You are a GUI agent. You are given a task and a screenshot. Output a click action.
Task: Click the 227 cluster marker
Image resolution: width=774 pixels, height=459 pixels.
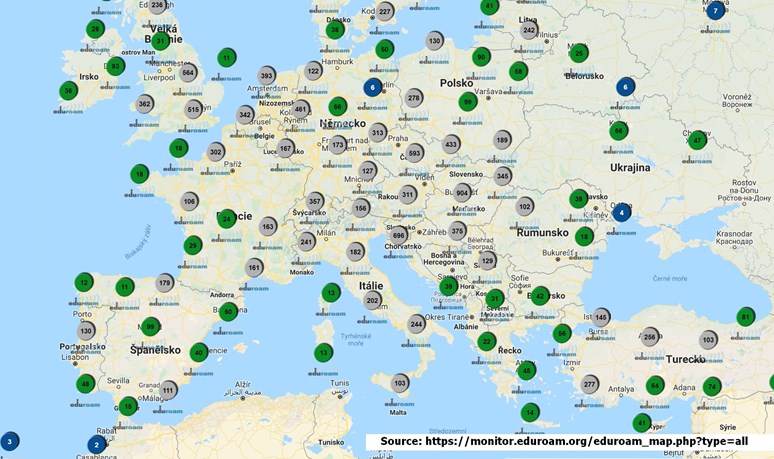386,12
